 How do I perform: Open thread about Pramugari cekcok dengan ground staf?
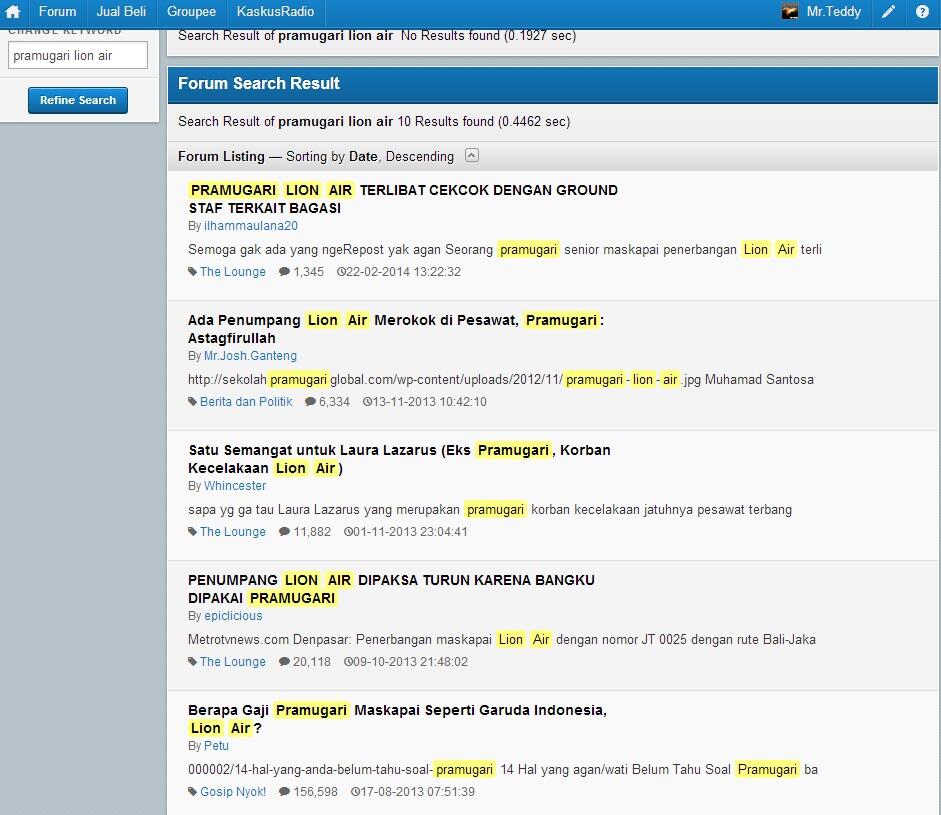tap(402, 199)
